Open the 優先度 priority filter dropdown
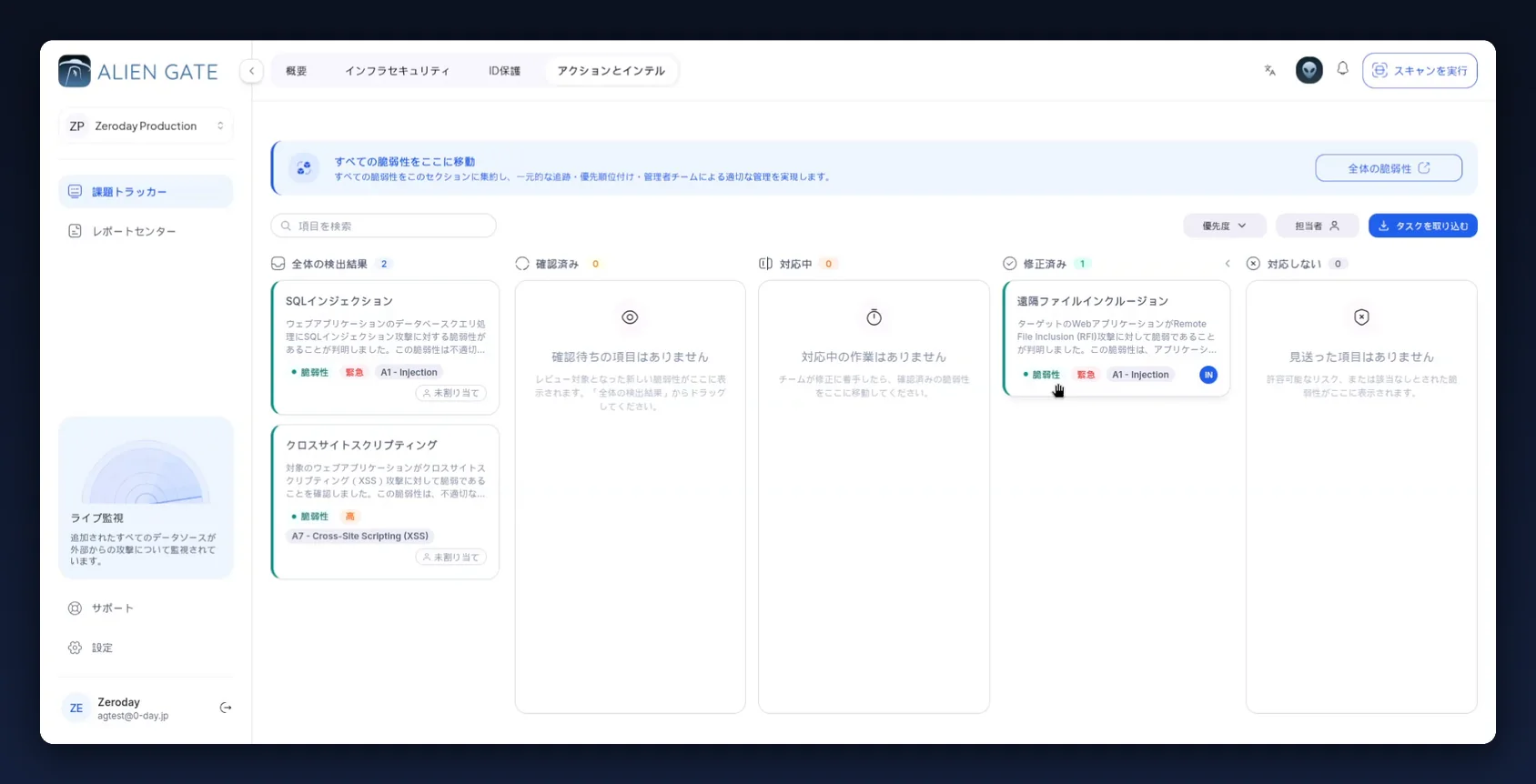 1225,226
